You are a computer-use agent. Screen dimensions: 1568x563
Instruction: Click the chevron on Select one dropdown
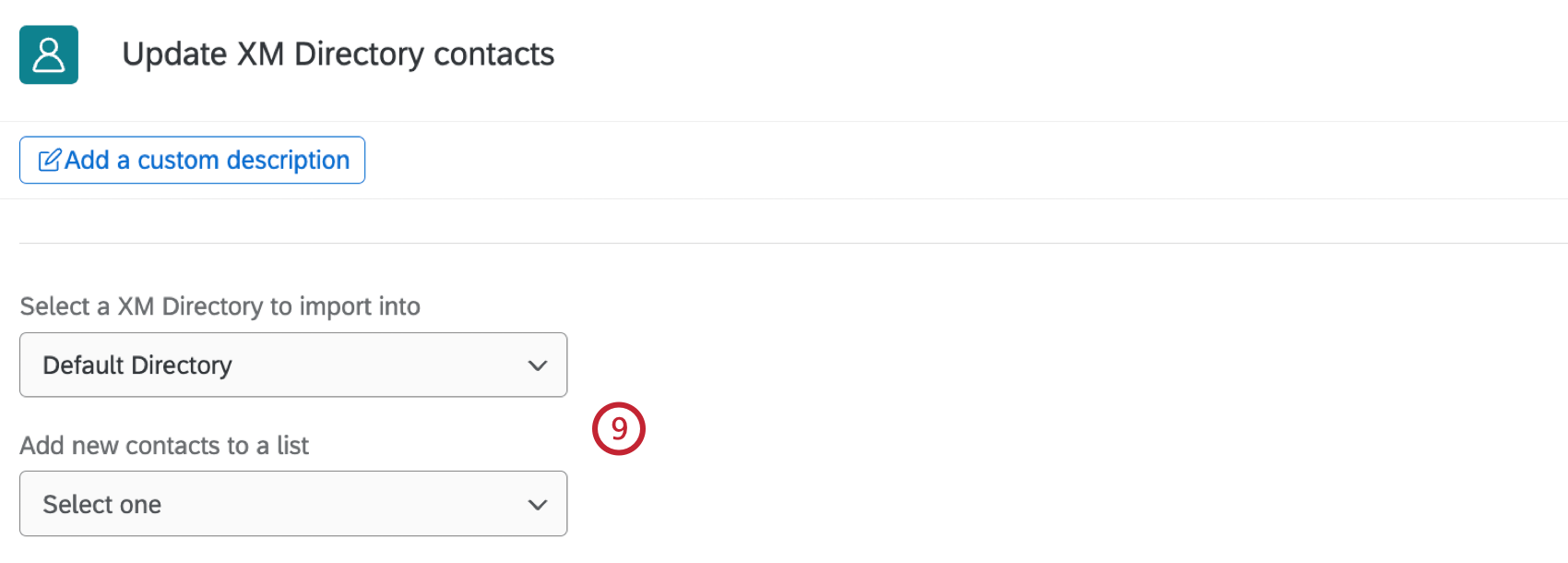(x=538, y=504)
